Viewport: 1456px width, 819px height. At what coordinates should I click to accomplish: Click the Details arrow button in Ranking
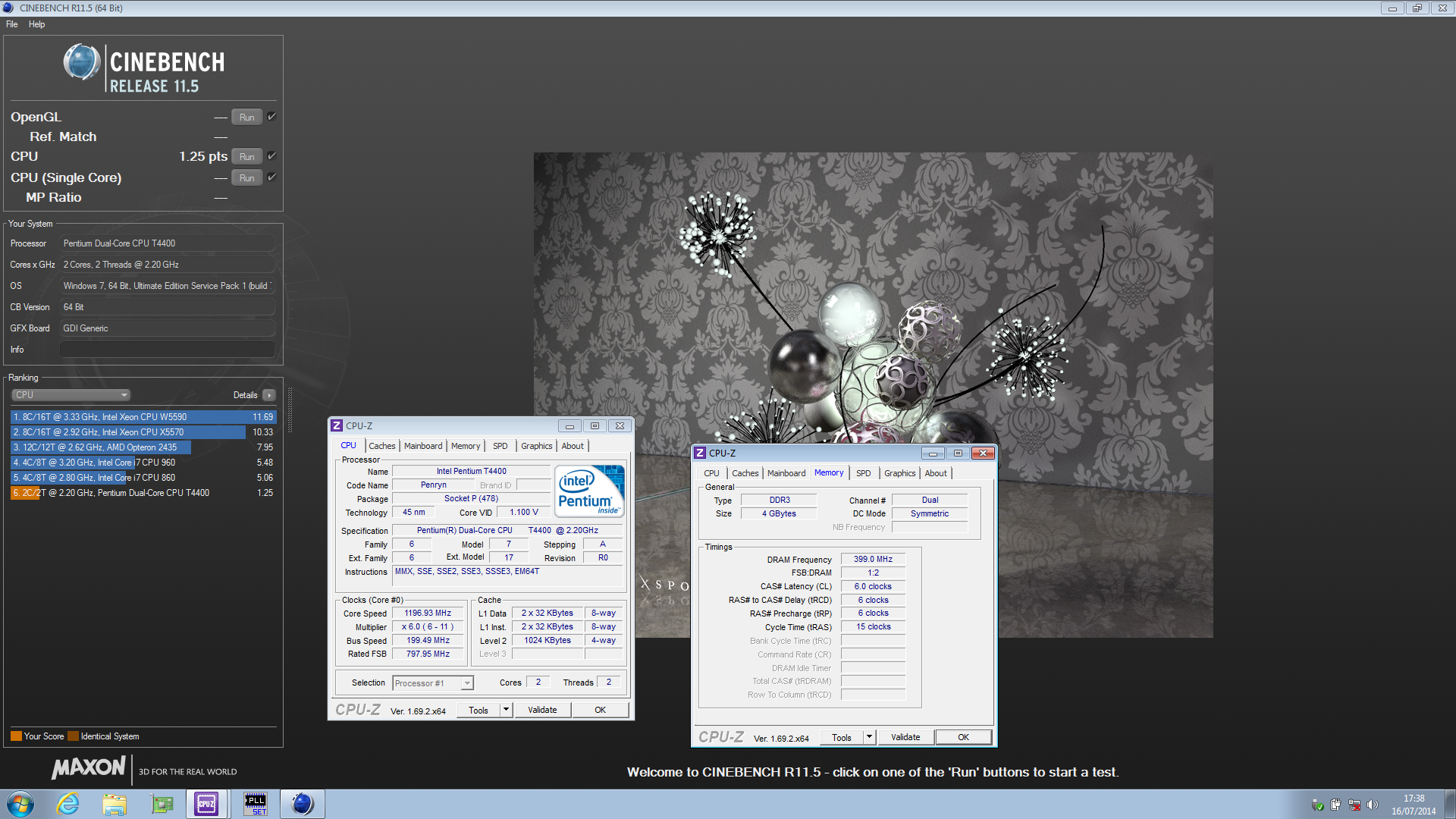click(269, 395)
